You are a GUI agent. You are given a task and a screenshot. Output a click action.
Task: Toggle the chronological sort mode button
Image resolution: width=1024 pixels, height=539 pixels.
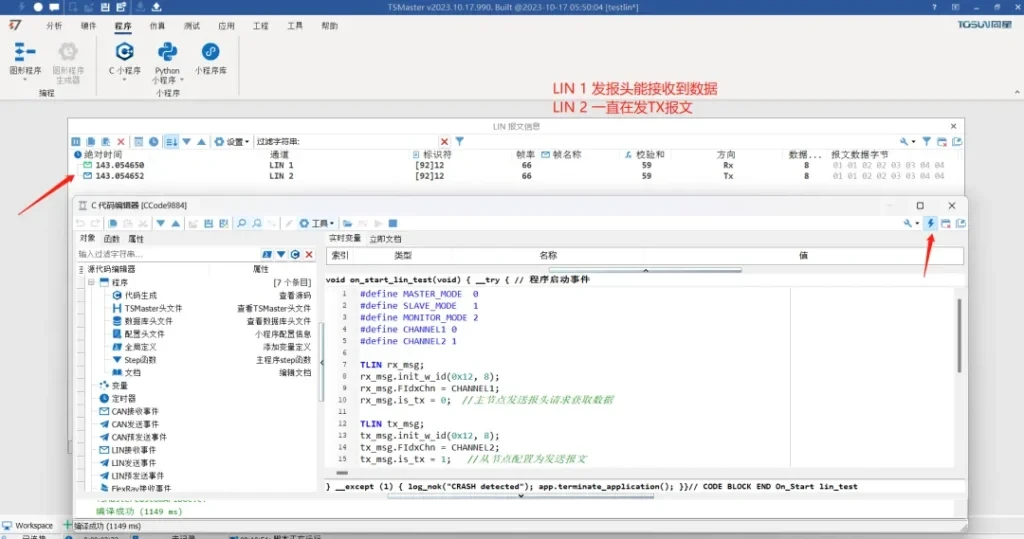click(x=170, y=142)
